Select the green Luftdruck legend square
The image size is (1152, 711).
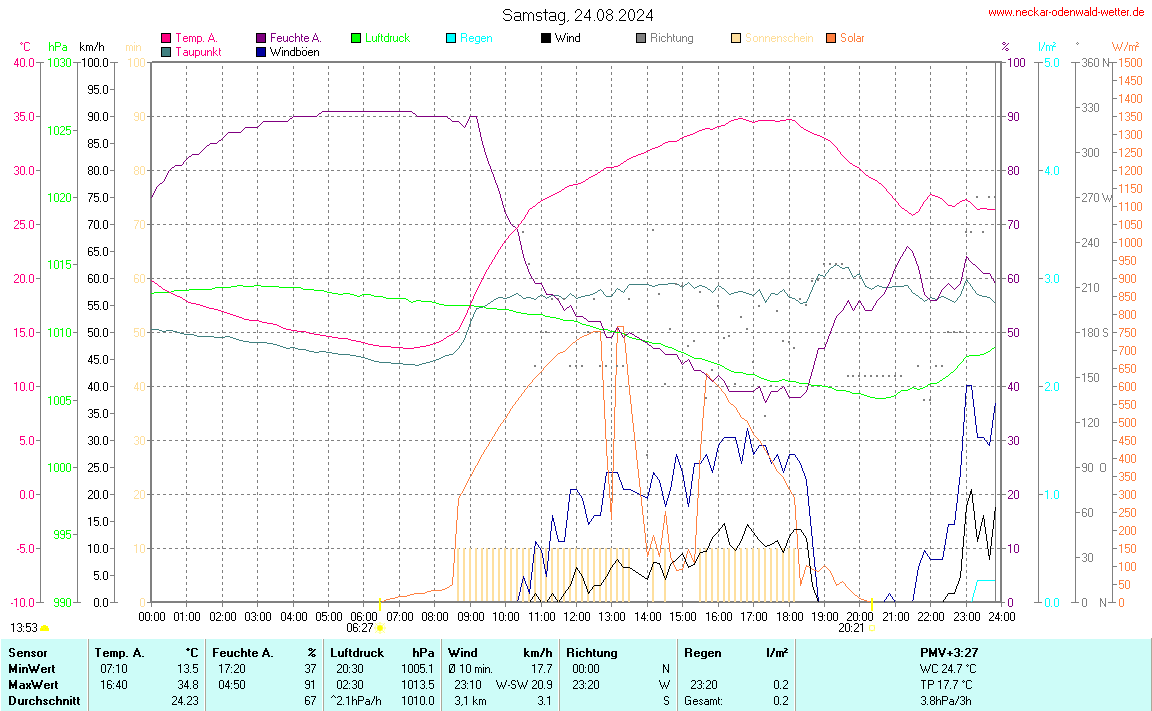point(356,38)
